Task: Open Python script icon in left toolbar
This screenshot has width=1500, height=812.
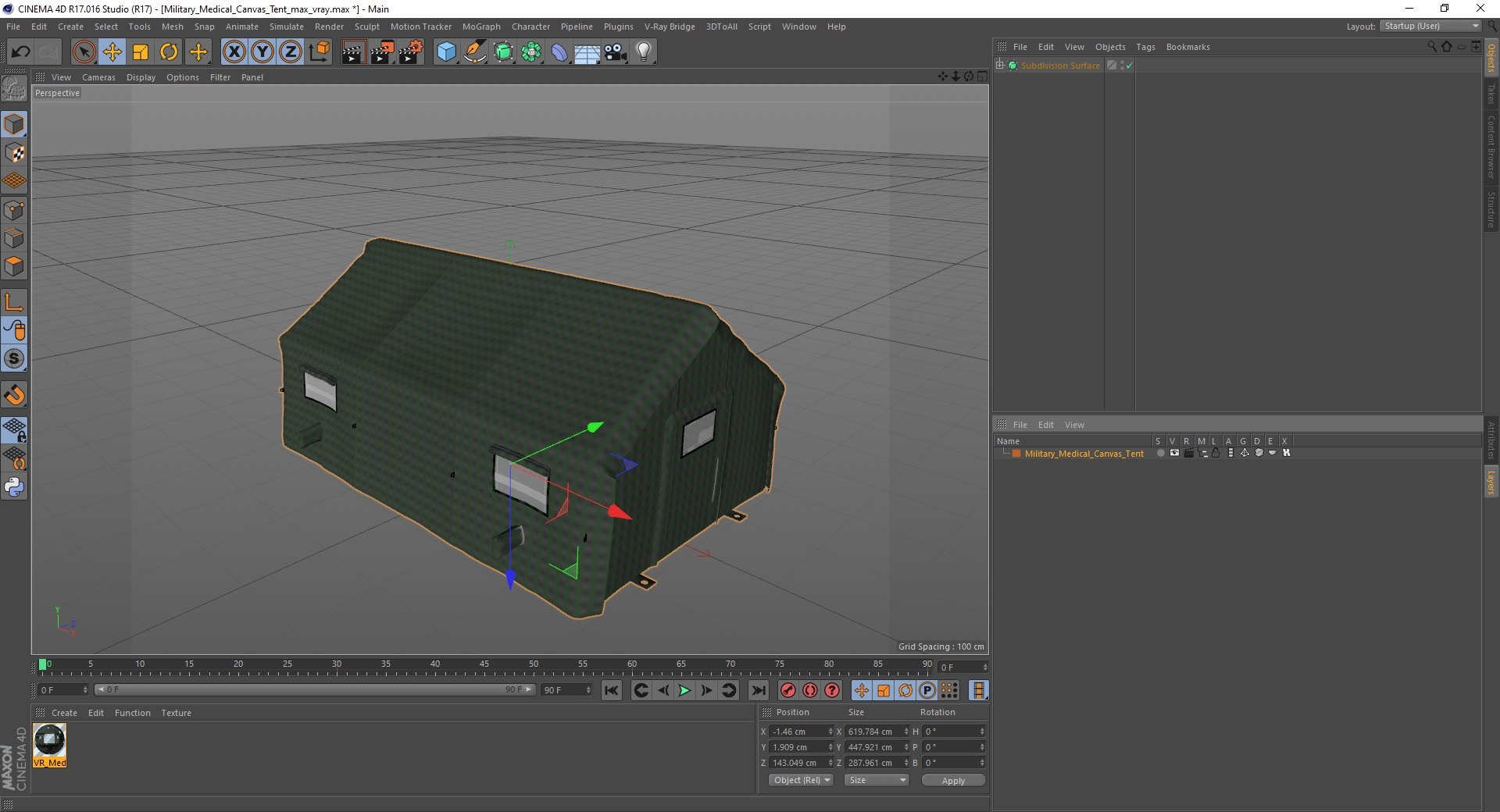Action: click(14, 487)
